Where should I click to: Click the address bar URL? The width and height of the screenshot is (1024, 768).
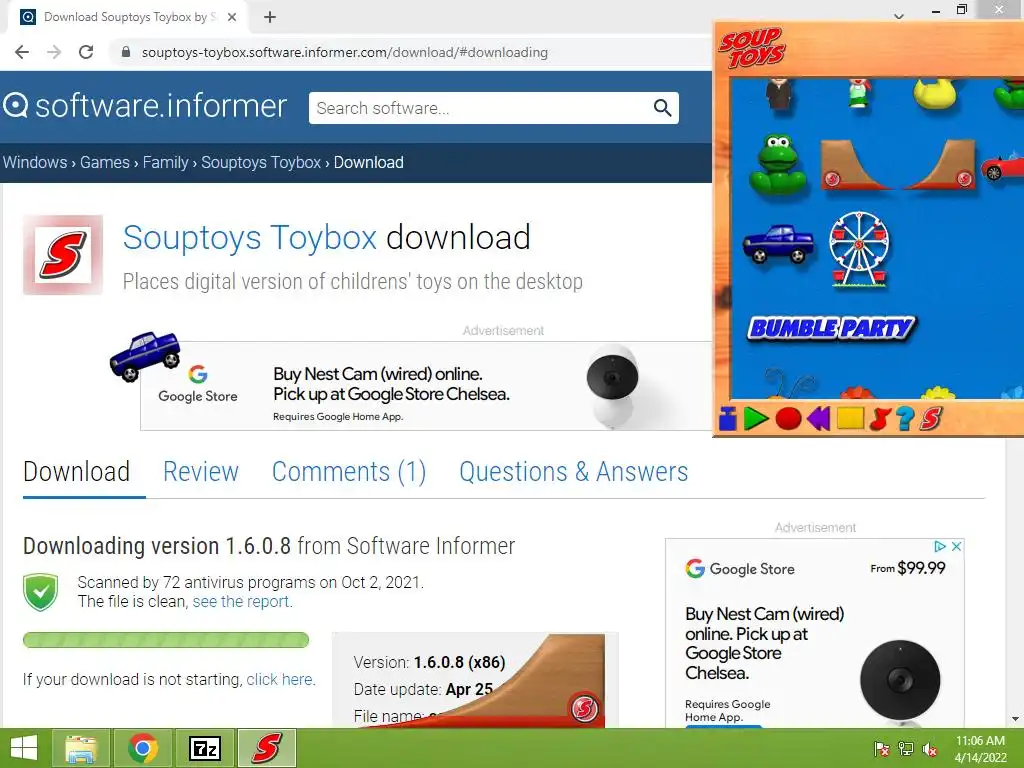[x=344, y=52]
